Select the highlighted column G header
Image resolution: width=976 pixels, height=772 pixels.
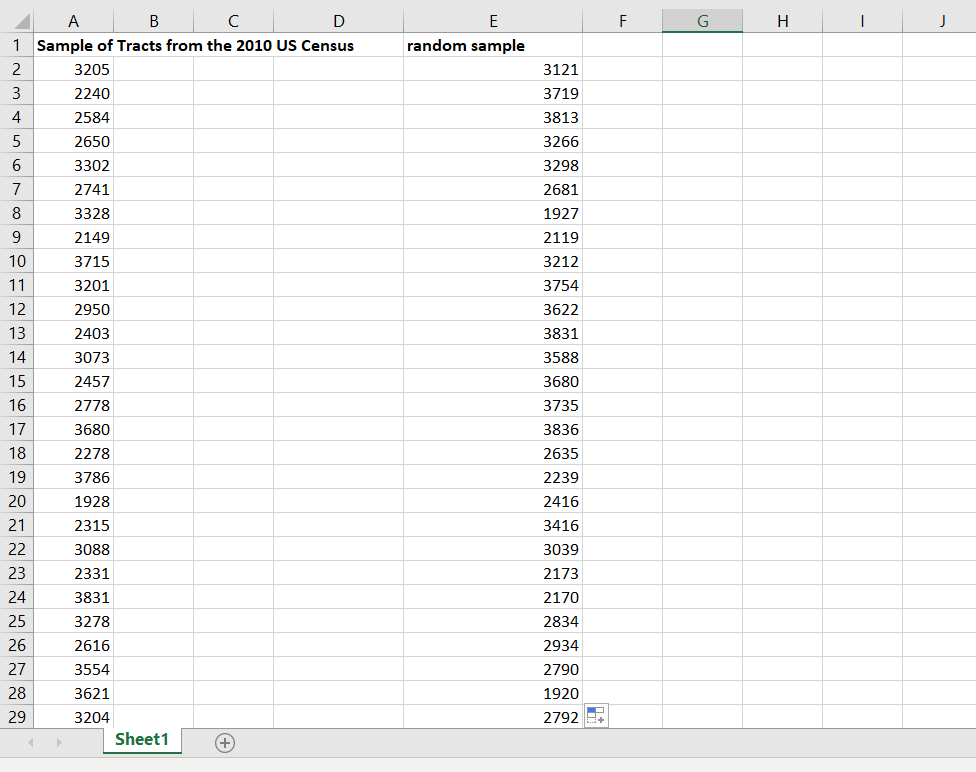(x=702, y=20)
